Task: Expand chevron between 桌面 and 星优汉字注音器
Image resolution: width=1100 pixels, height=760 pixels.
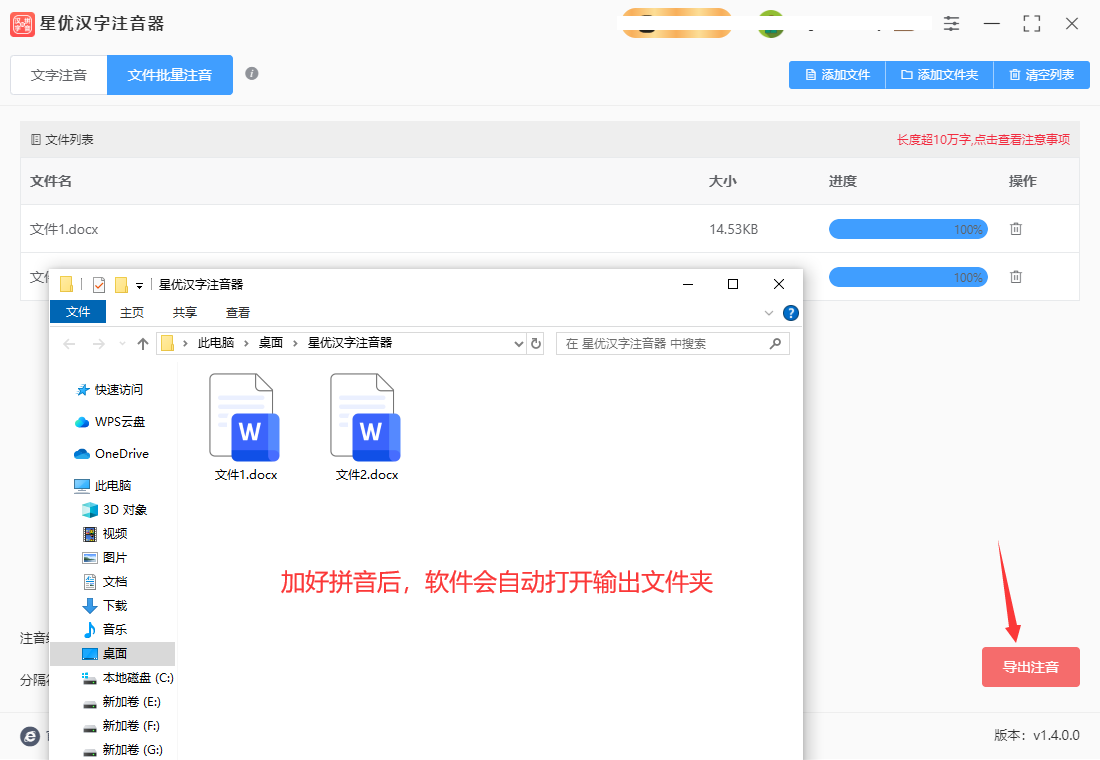Action: pyautogui.click(x=295, y=343)
